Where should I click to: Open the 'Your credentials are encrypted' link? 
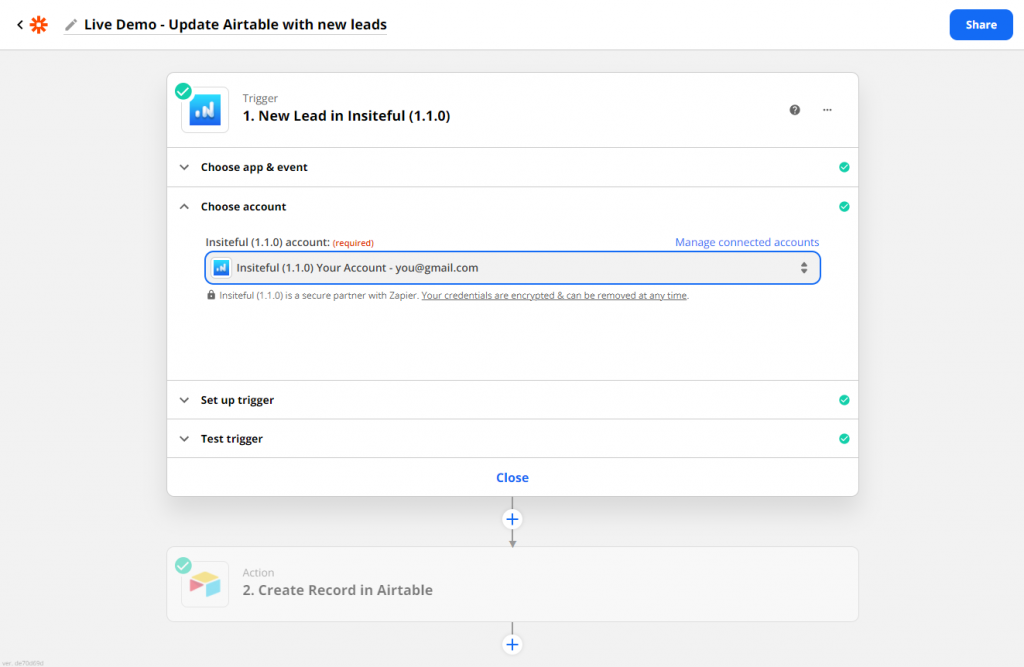[554, 295]
